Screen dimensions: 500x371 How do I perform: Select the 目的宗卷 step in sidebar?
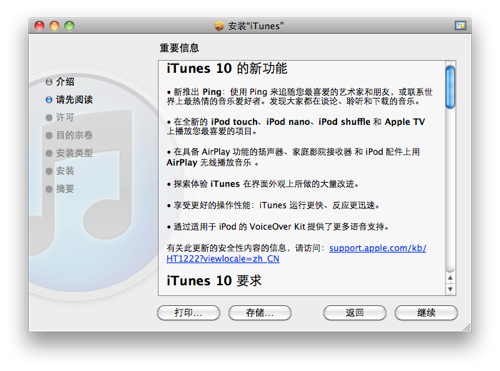[69, 135]
